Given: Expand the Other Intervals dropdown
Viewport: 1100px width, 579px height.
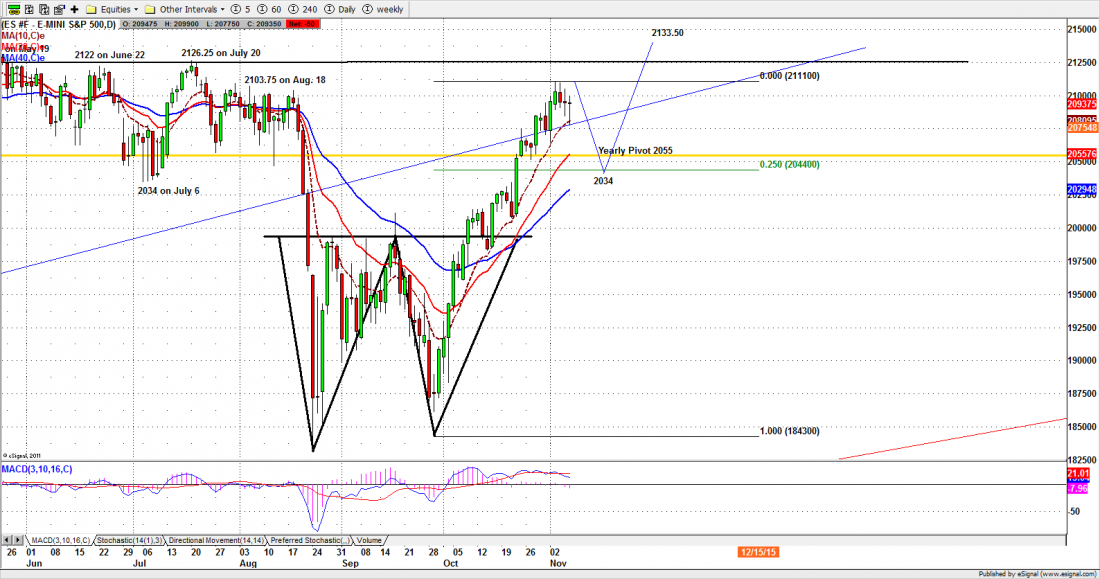Looking at the screenshot, I should (191, 9).
